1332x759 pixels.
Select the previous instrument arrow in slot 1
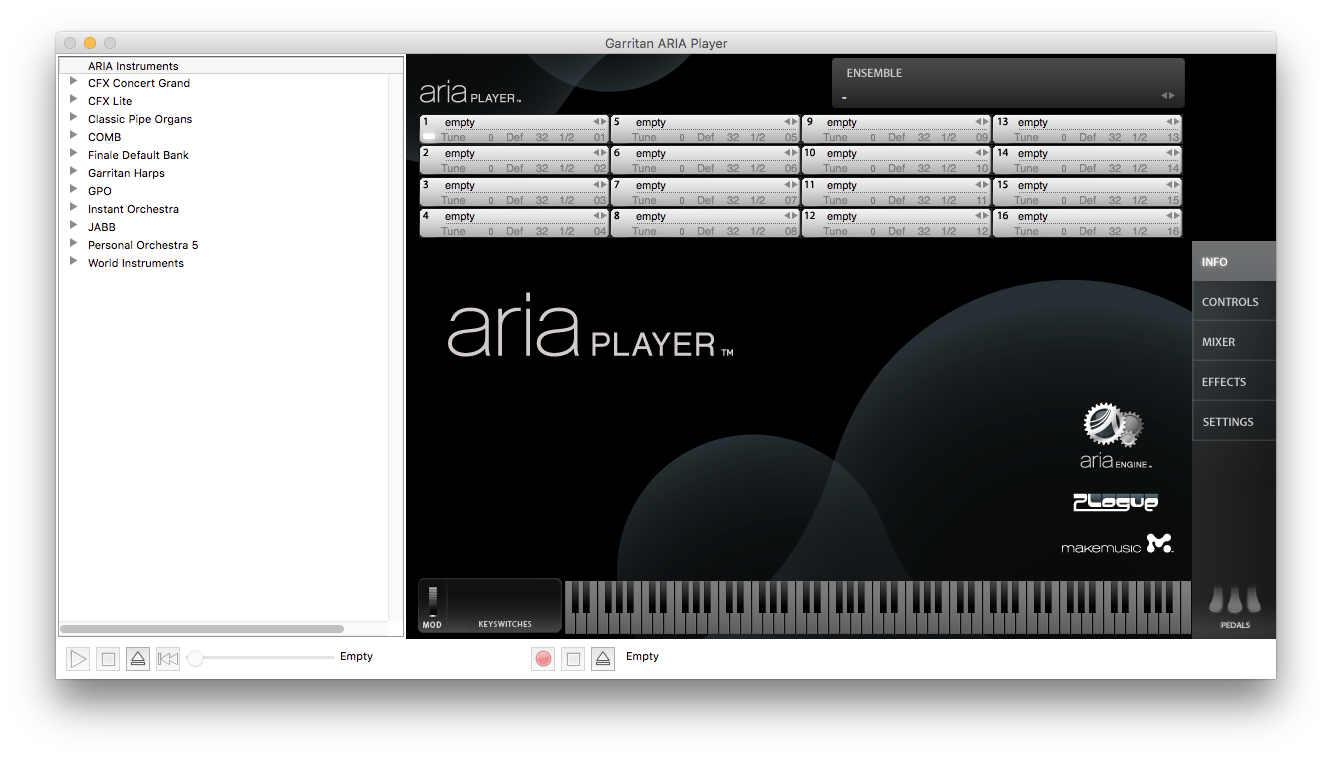[x=594, y=122]
